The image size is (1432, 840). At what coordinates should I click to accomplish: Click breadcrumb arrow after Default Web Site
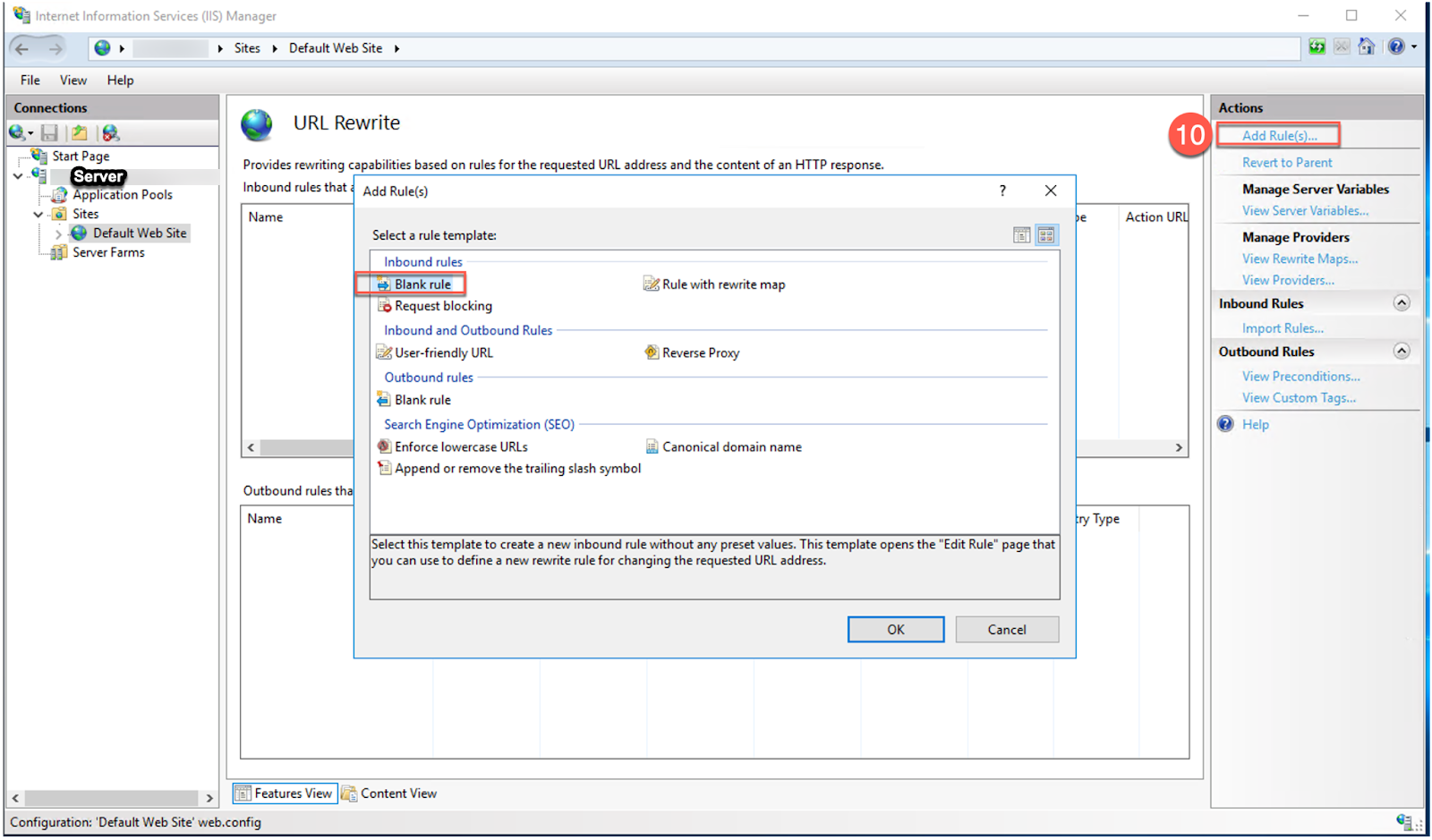[x=396, y=48]
